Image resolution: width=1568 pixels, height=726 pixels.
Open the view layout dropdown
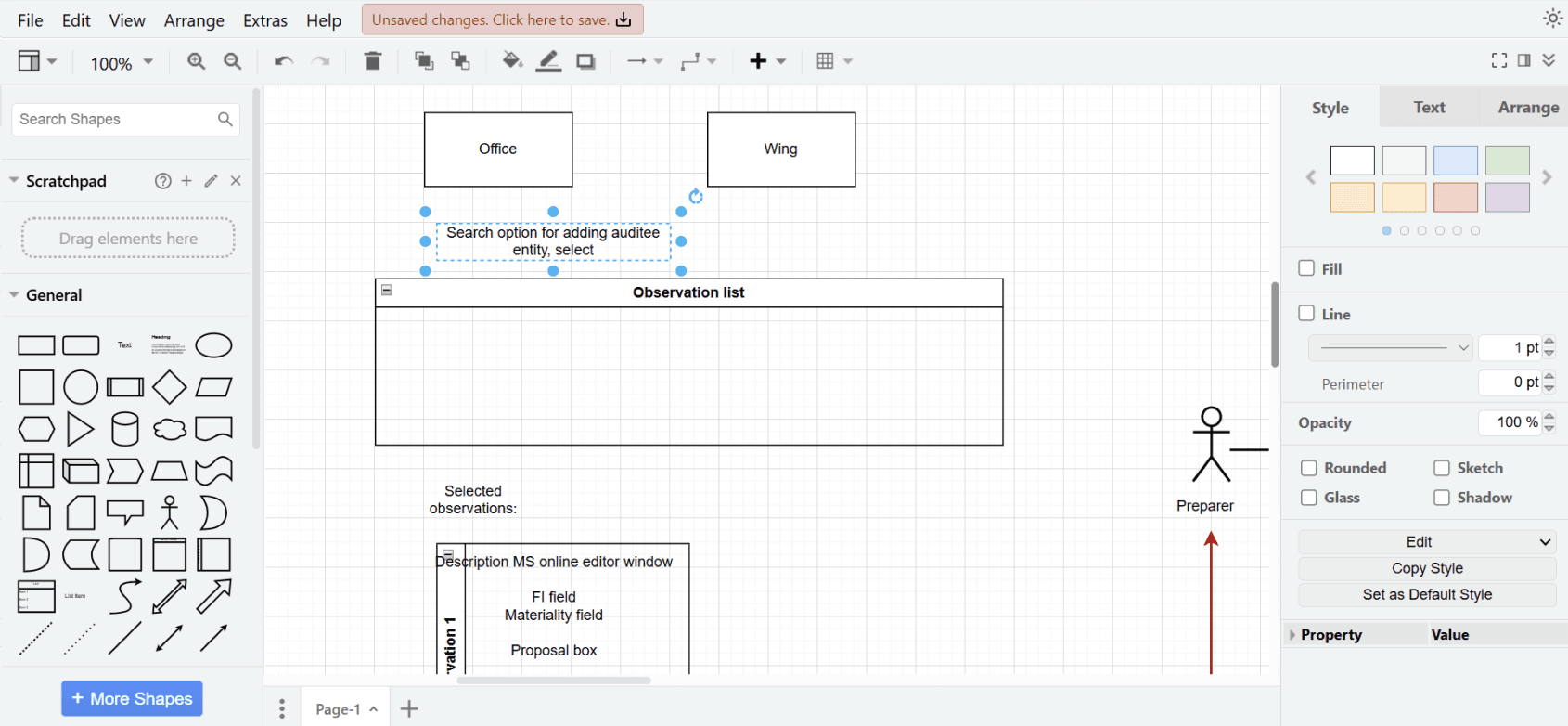pos(37,61)
